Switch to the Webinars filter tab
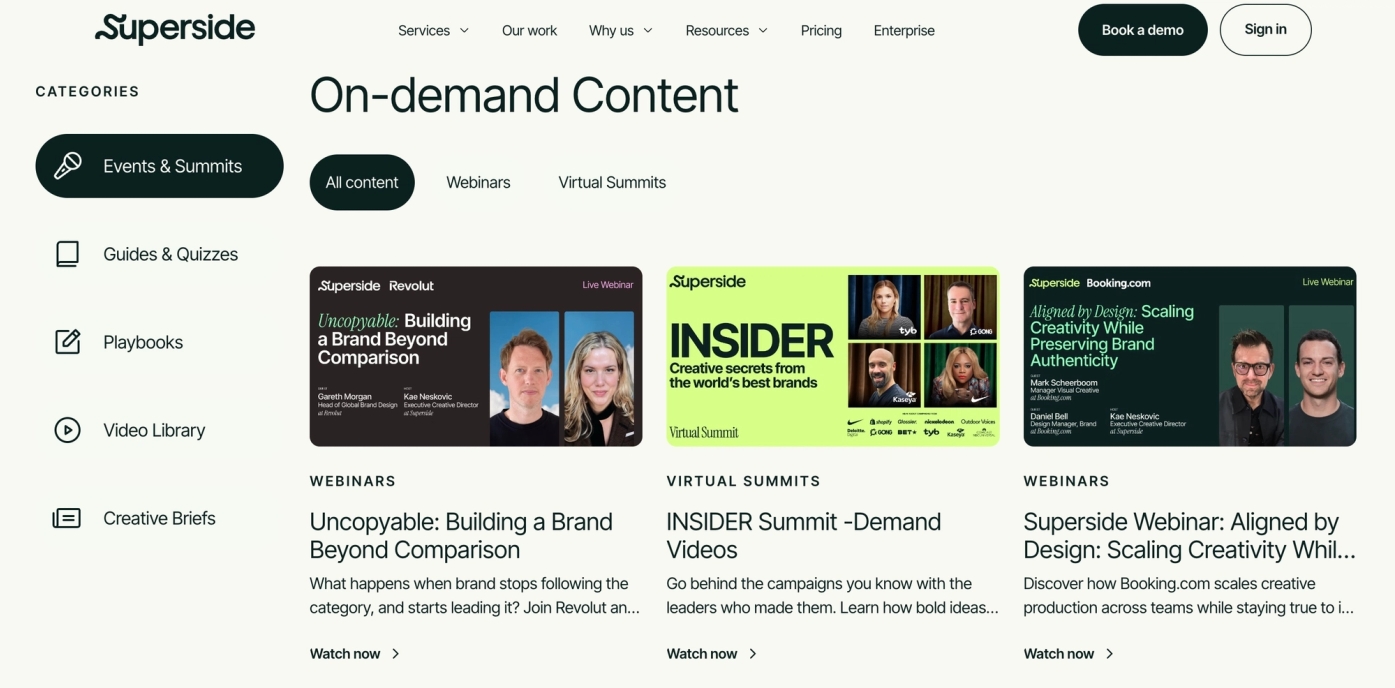This screenshot has height=688, width=1395. point(478,182)
